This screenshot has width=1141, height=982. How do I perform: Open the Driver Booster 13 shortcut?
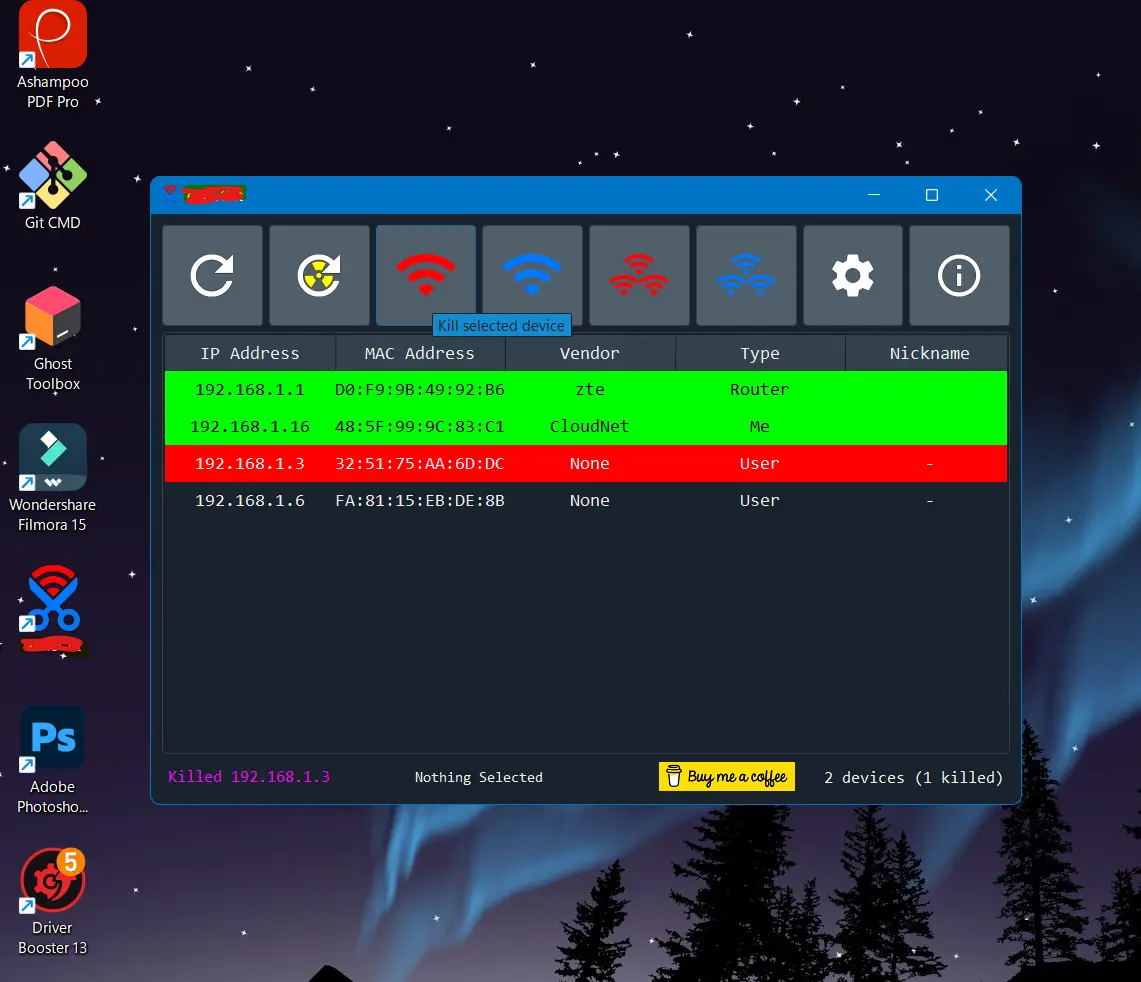tap(52, 902)
